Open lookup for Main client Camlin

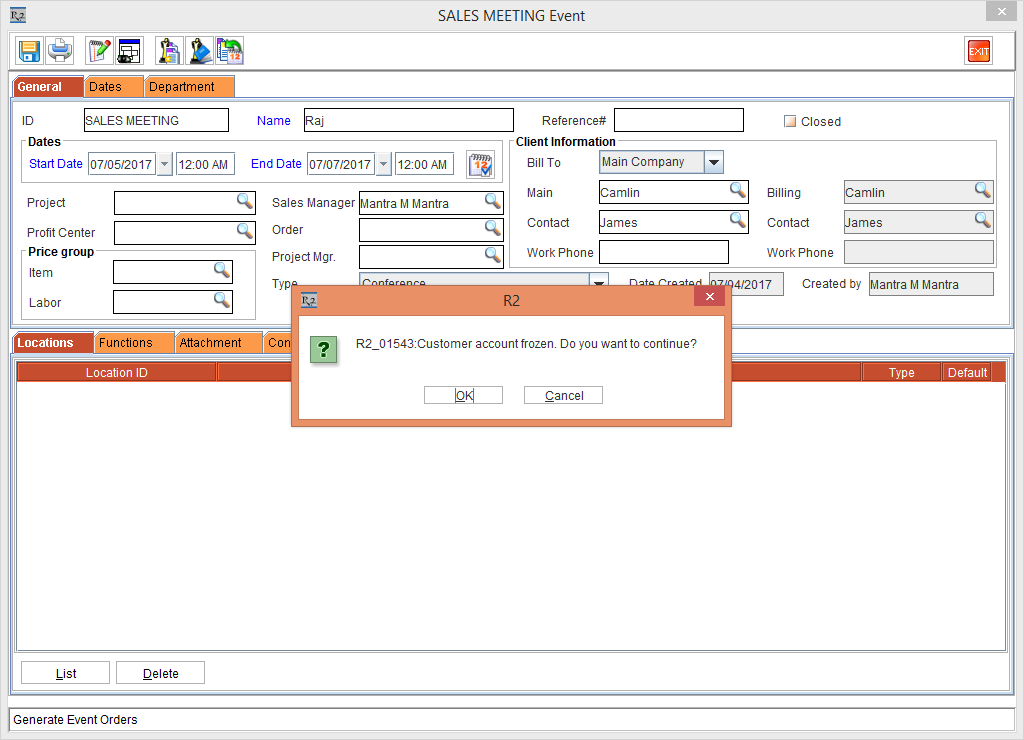click(737, 191)
